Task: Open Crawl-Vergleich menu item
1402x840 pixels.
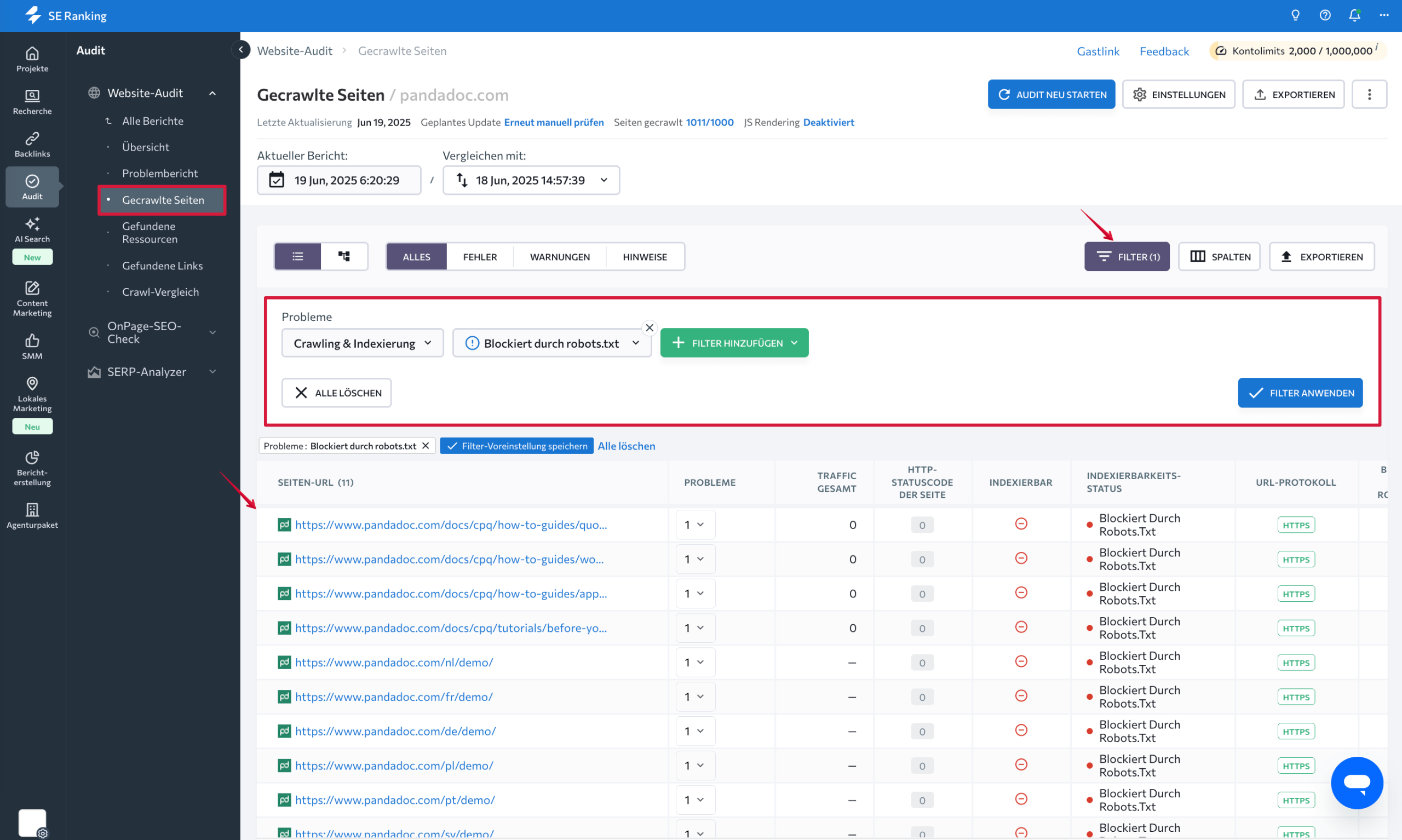Action: 160,292
